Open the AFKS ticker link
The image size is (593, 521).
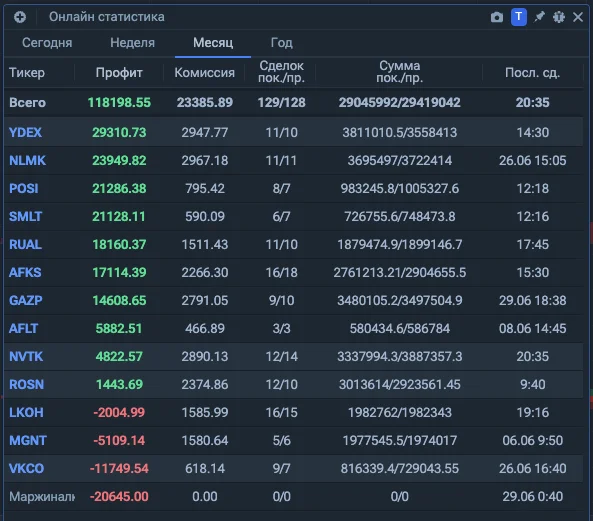pos(25,273)
